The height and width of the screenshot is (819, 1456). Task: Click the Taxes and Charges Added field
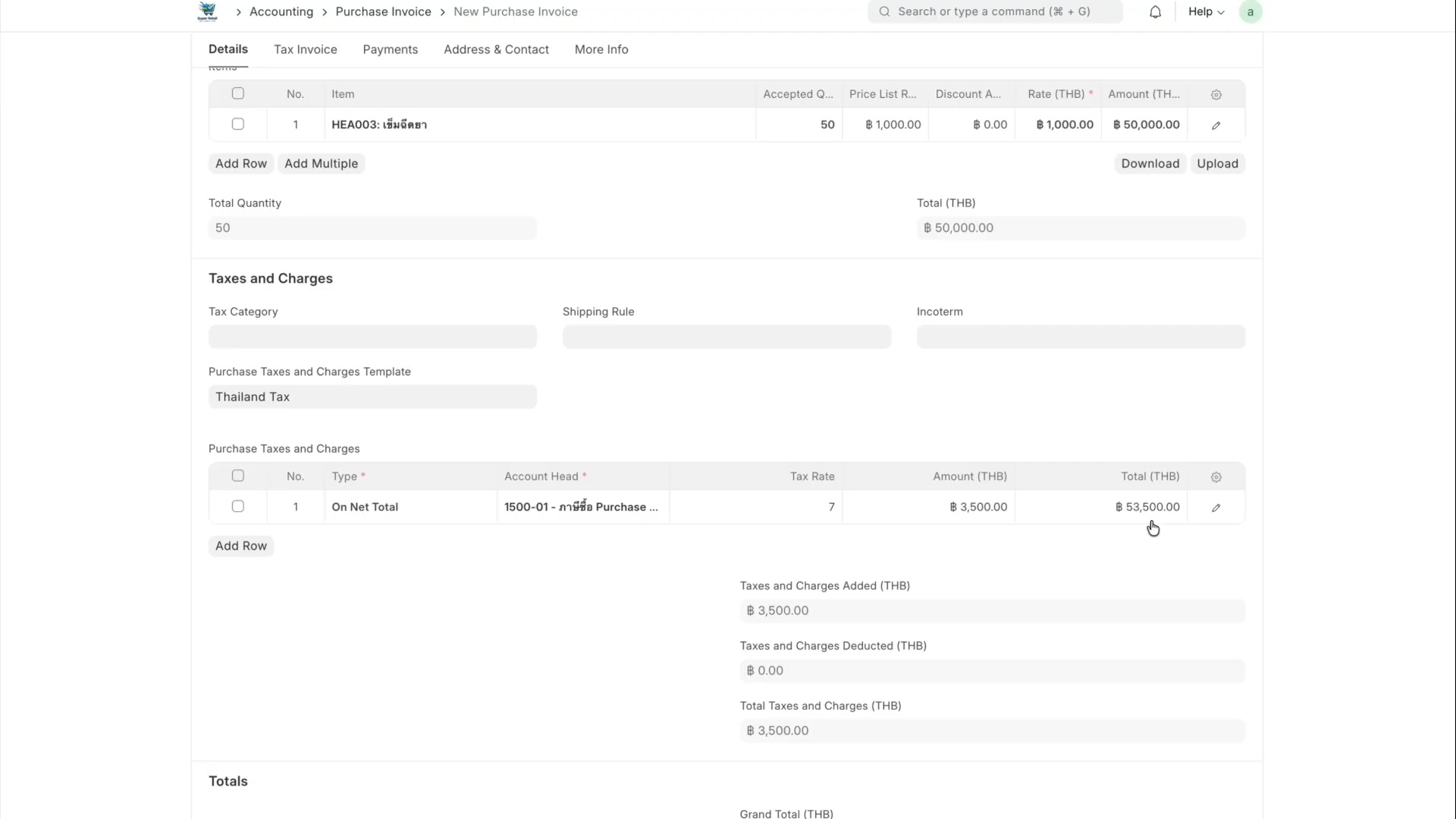(x=993, y=610)
